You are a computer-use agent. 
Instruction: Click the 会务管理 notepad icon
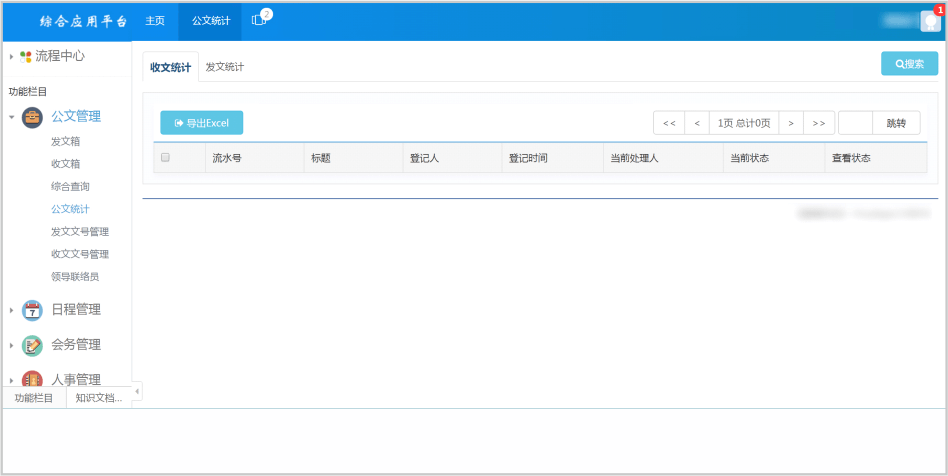[33, 345]
